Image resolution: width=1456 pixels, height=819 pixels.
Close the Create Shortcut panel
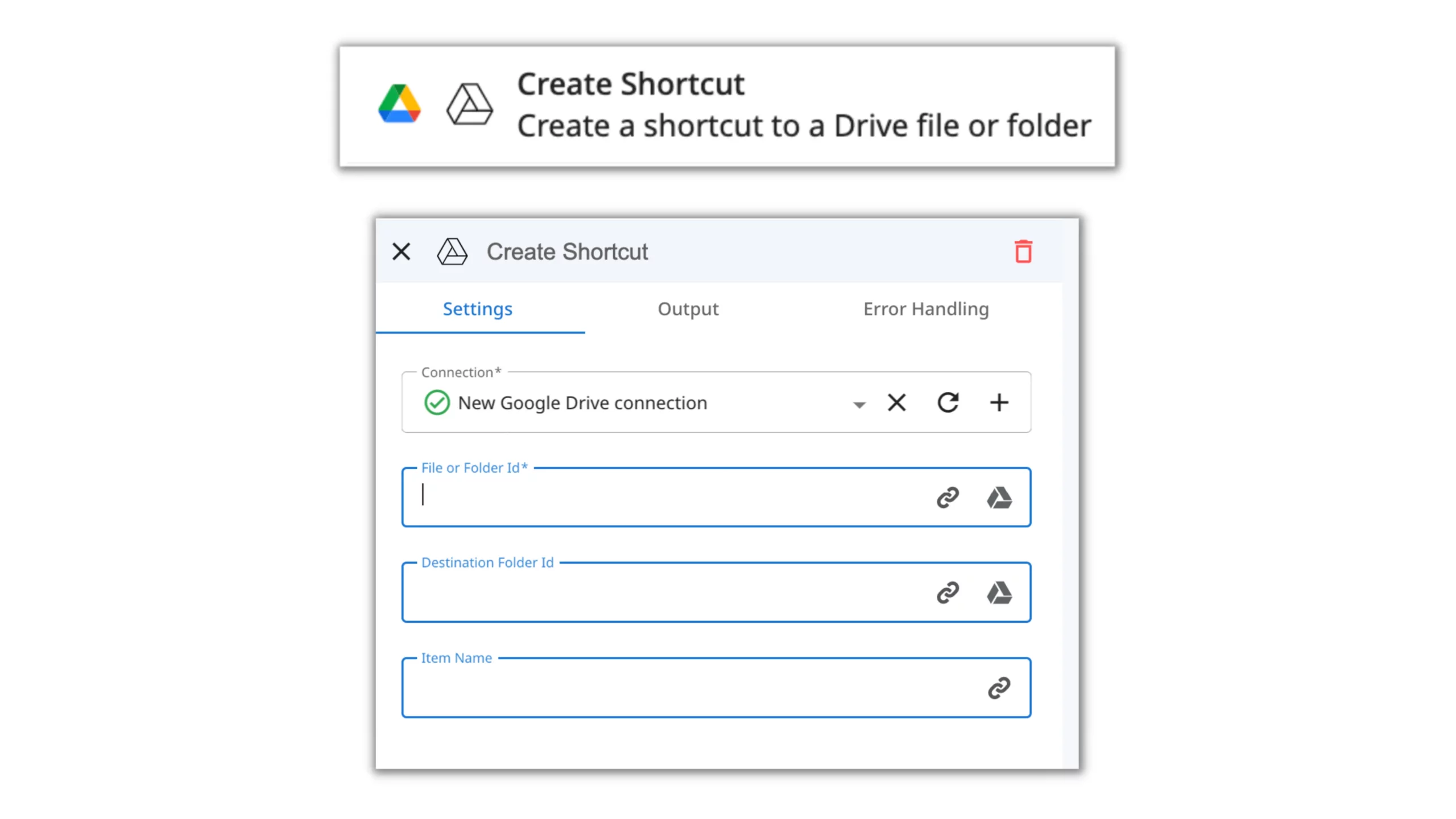[x=402, y=251]
